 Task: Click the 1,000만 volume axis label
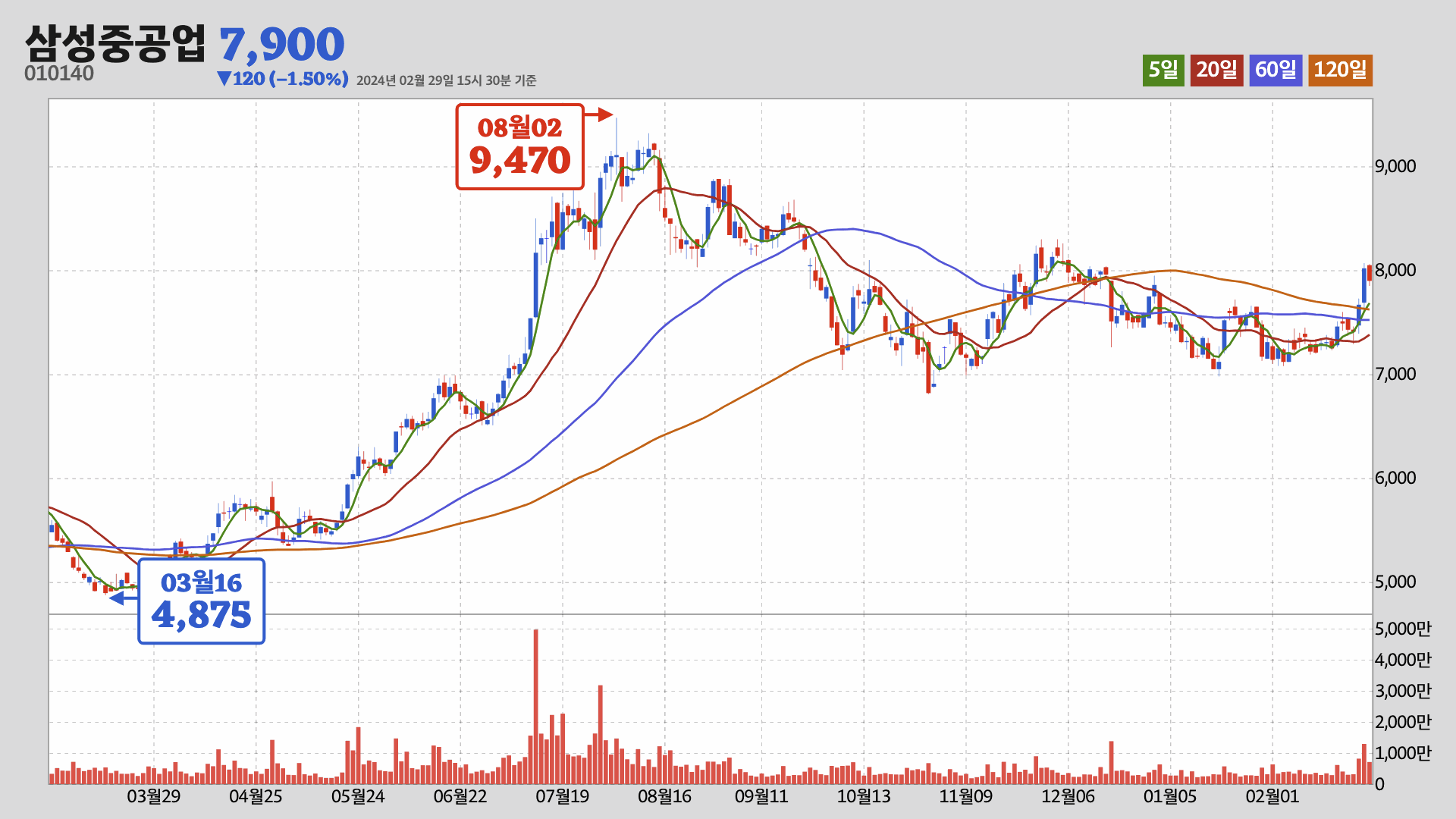click(1403, 753)
